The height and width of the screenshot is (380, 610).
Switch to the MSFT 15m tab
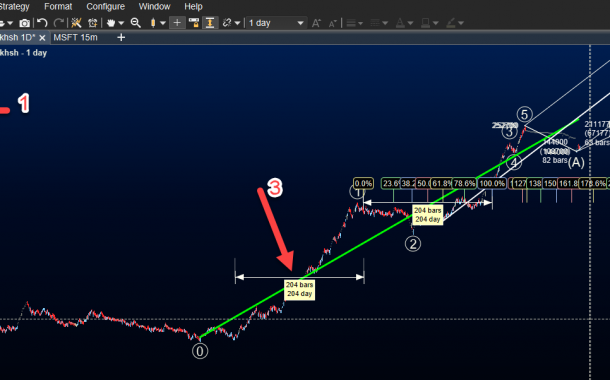75,38
